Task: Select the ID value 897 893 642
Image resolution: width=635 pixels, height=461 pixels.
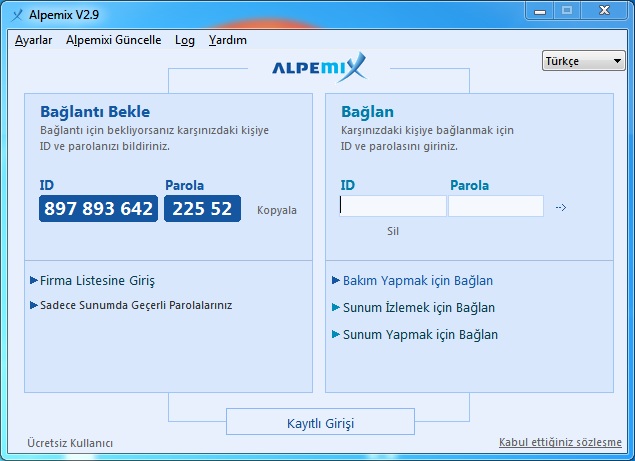Action: [98, 209]
